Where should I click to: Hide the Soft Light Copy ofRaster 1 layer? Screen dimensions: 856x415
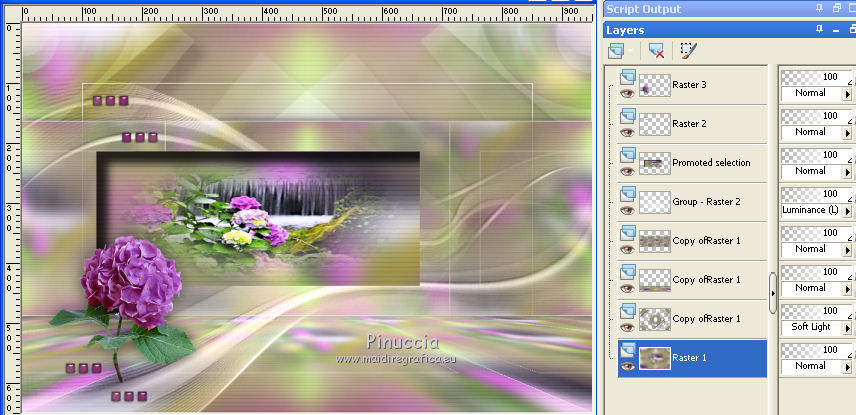(x=627, y=327)
